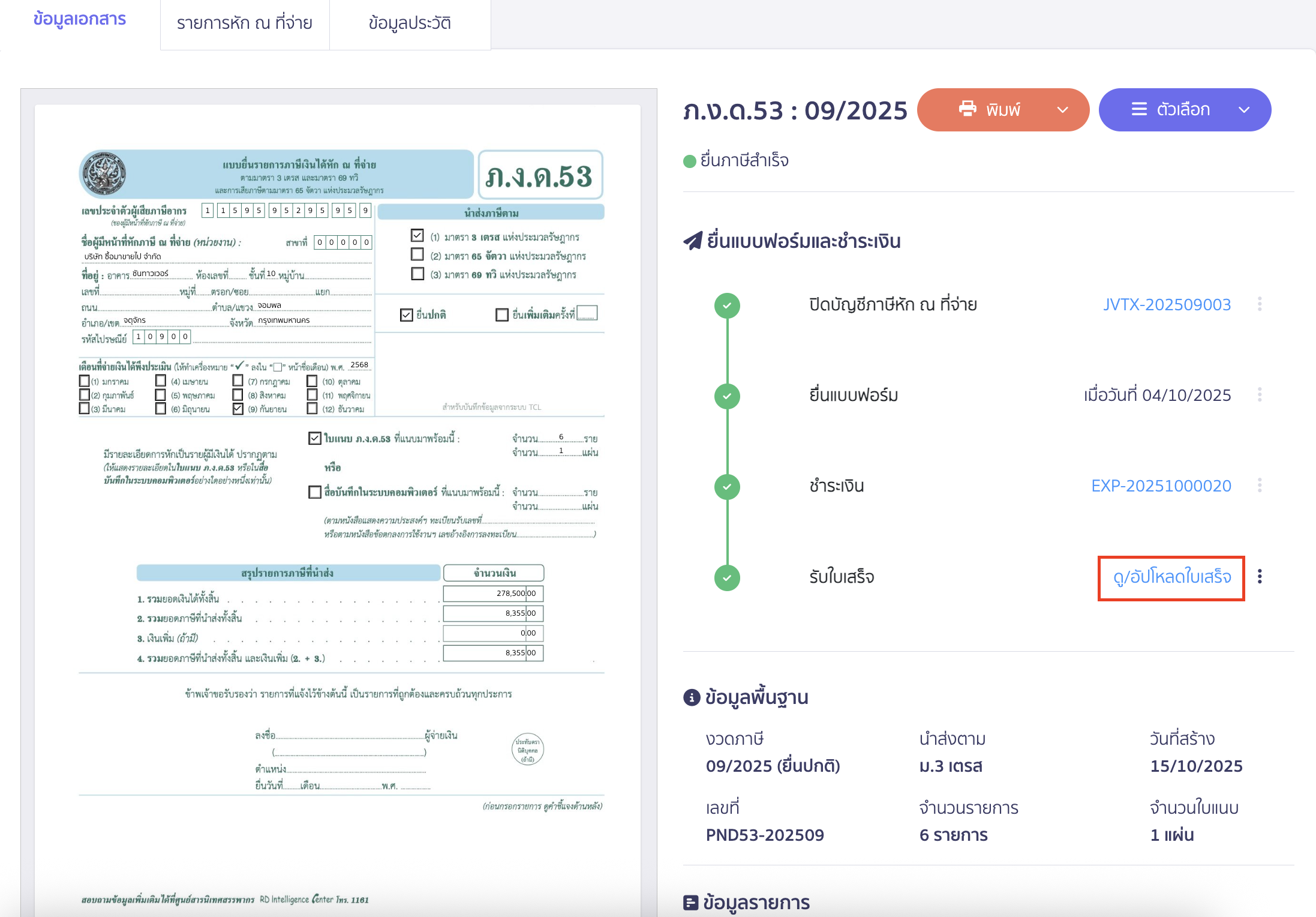1316x917 pixels.
Task: Open the kebab menu beside รับใบเสร็จ
Action: click(1260, 577)
